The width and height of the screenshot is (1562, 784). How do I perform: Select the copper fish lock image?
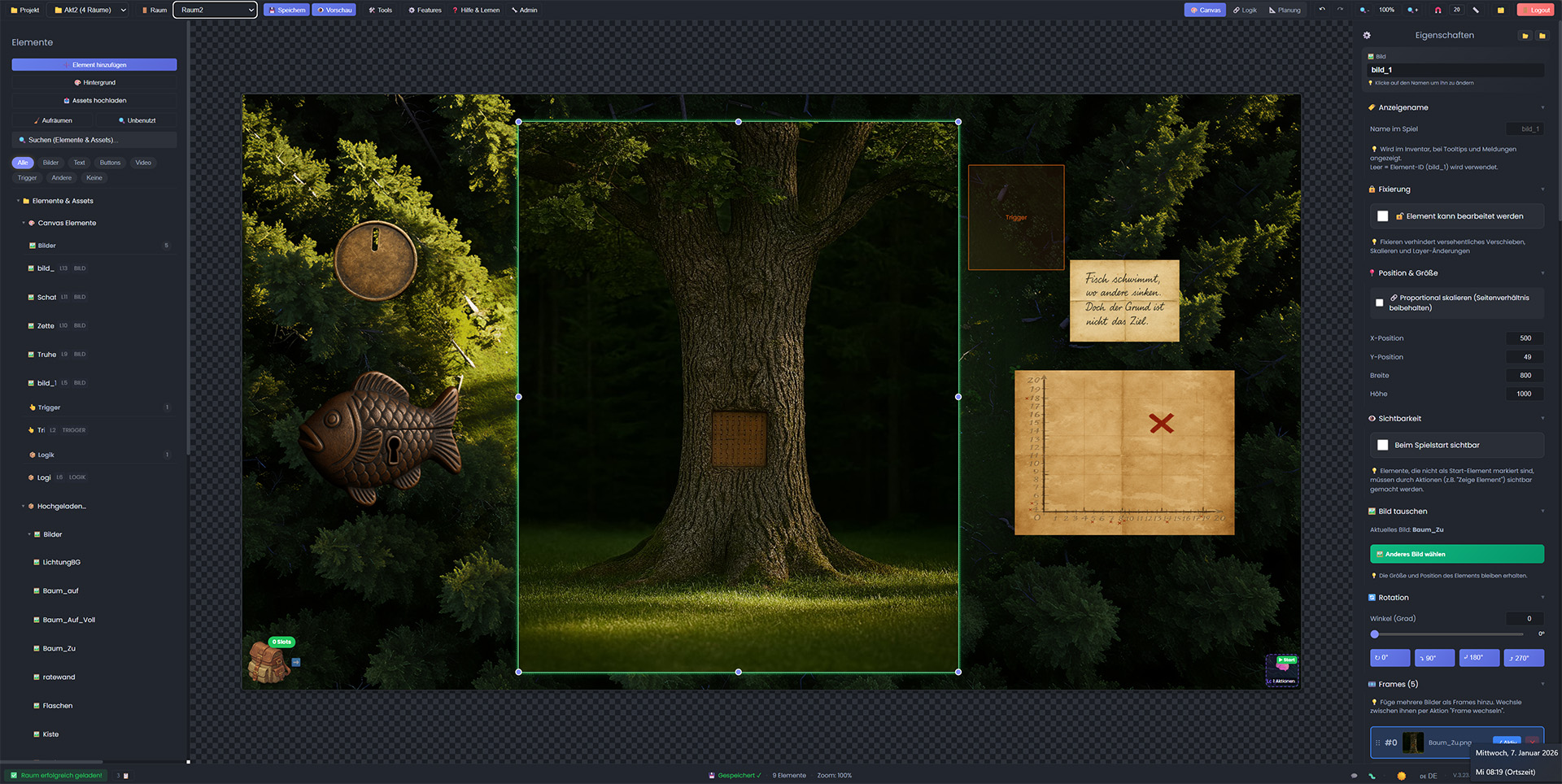pos(381,438)
